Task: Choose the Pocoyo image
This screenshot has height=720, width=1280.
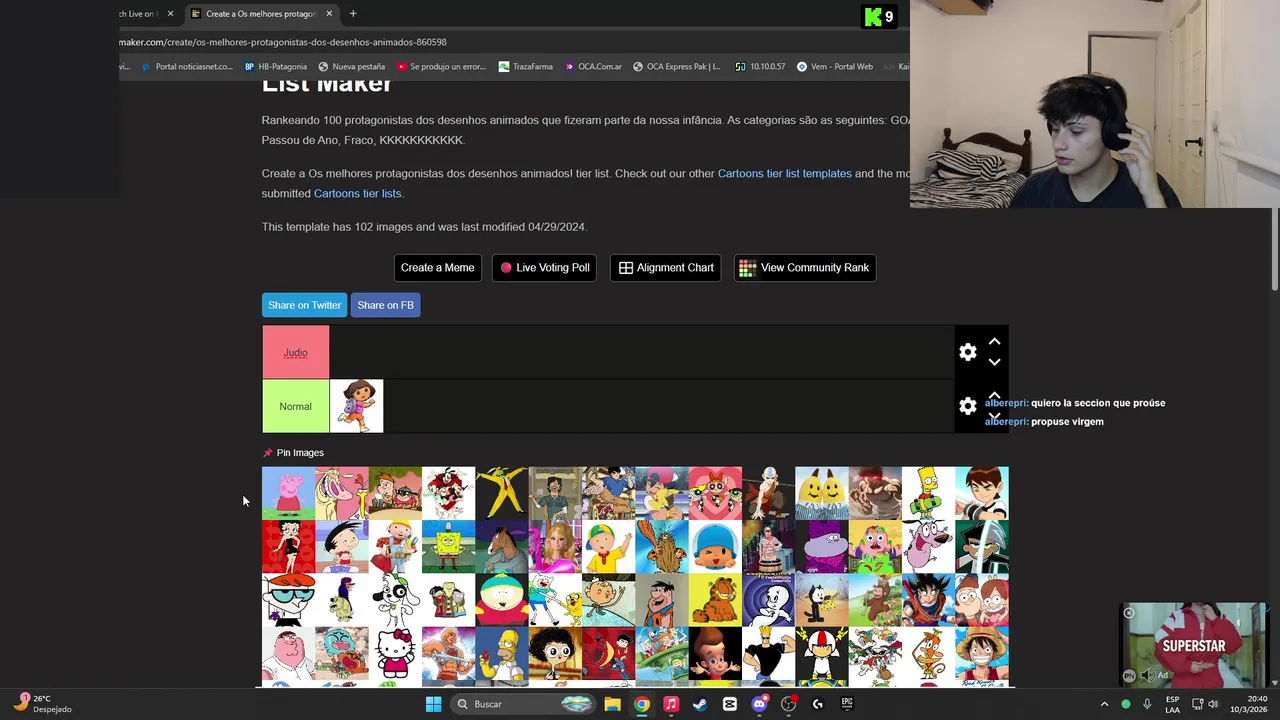Action: 715,546
